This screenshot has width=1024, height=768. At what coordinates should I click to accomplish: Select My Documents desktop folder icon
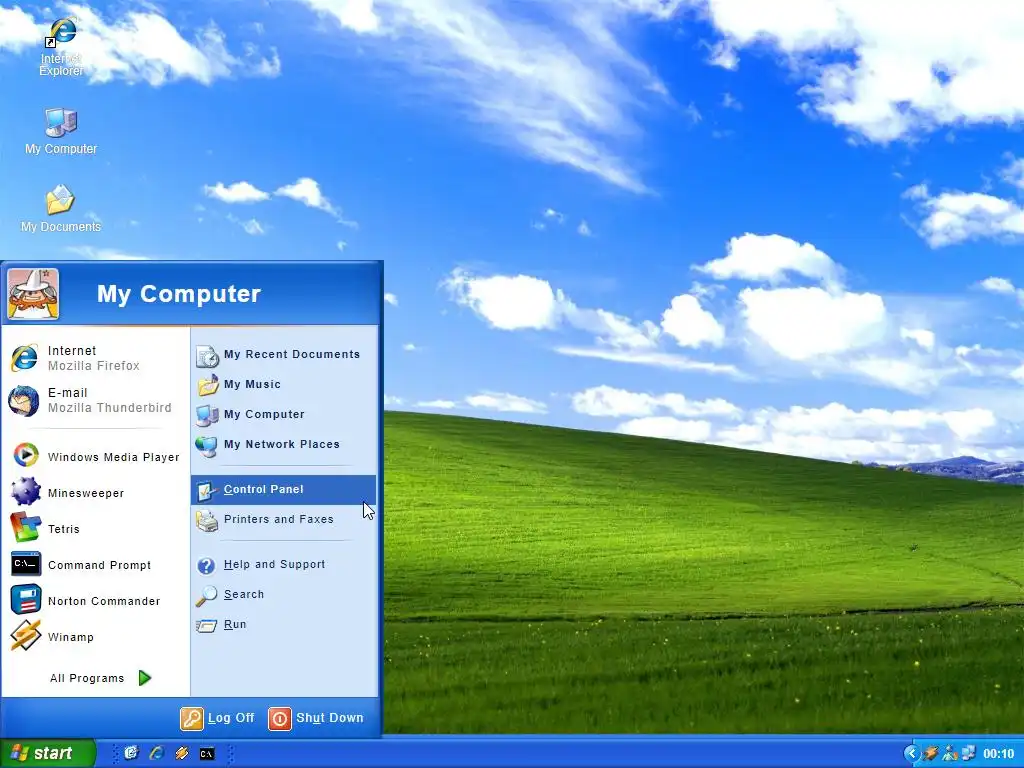(61, 208)
